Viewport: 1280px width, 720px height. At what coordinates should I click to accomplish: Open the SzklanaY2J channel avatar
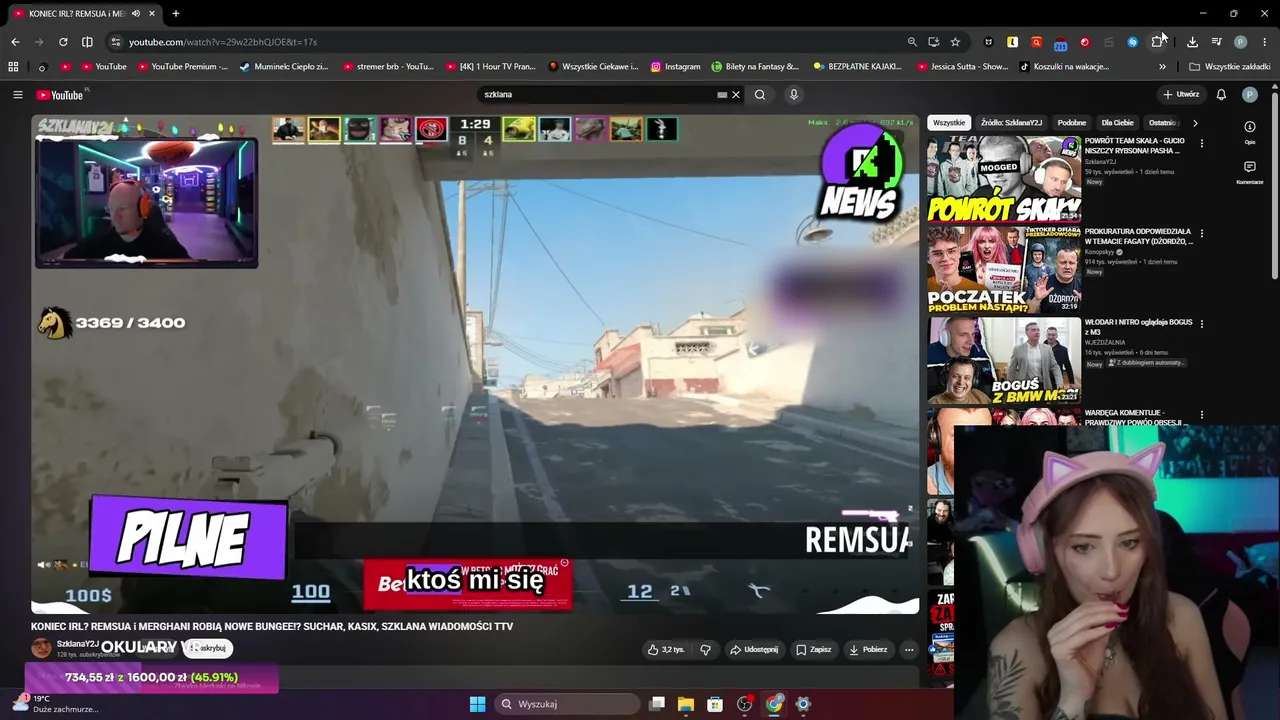pos(41,648)
